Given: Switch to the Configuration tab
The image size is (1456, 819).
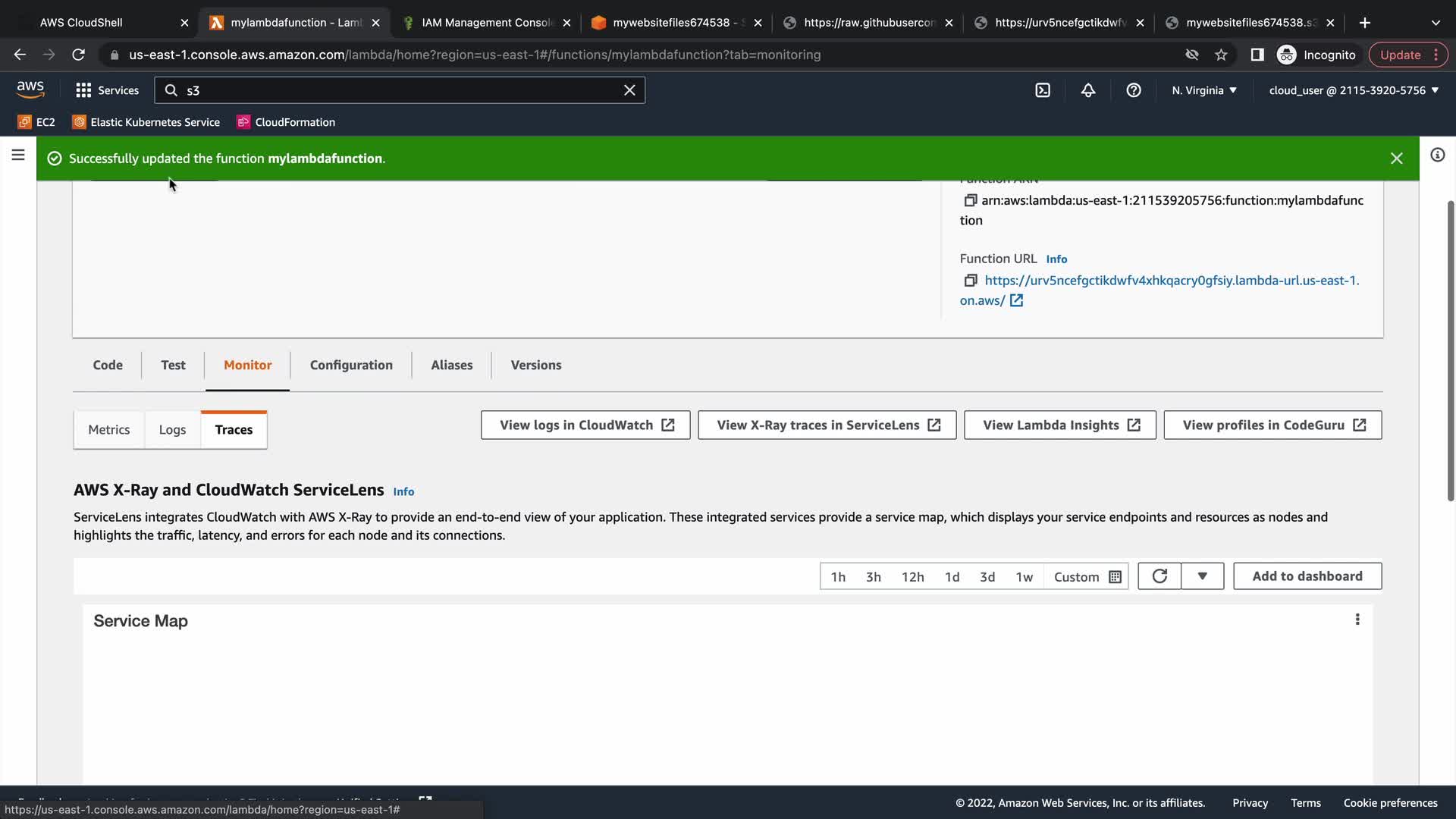Looking at the screenshot, I should [x=351, y=365].
